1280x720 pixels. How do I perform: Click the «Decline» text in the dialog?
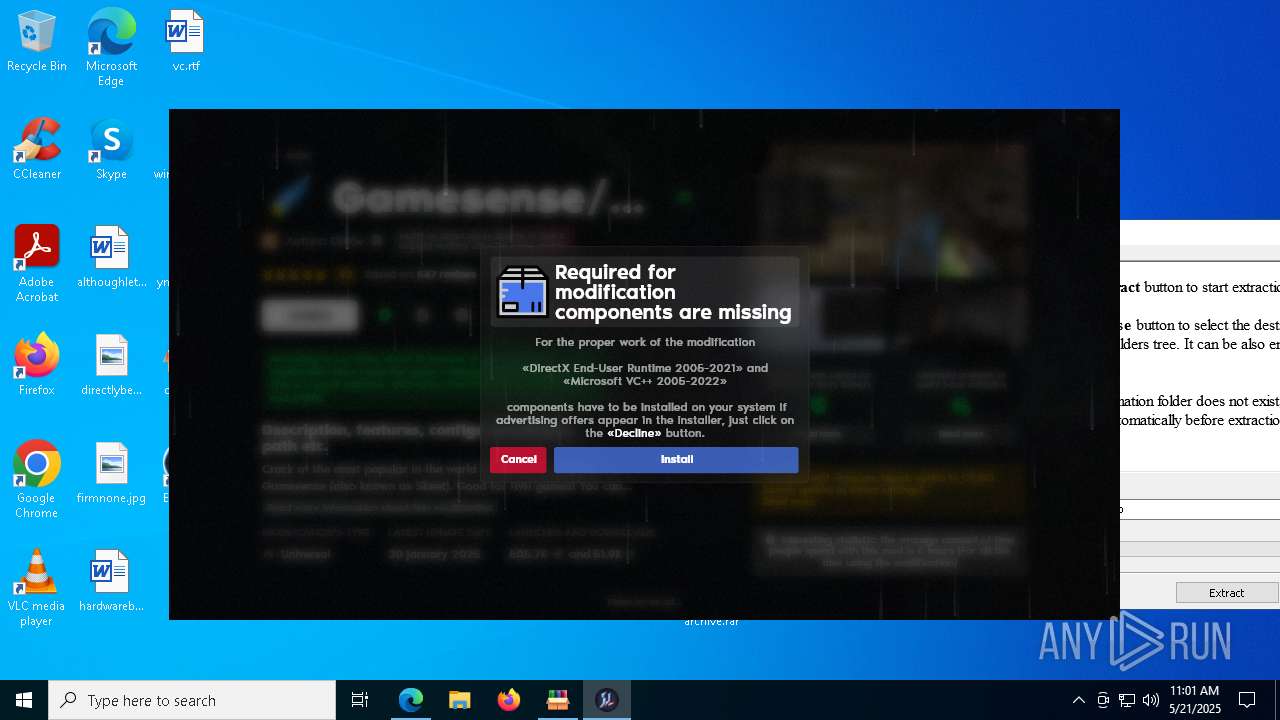634,434
